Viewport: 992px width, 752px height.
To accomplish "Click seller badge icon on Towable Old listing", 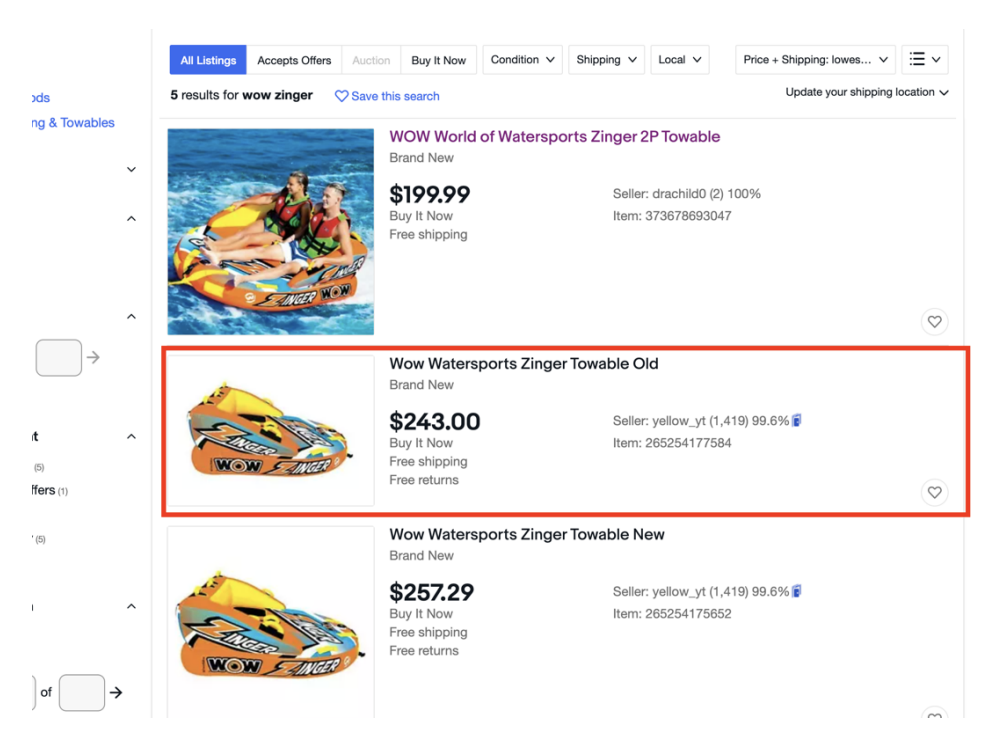I will [x=797, y=421].
